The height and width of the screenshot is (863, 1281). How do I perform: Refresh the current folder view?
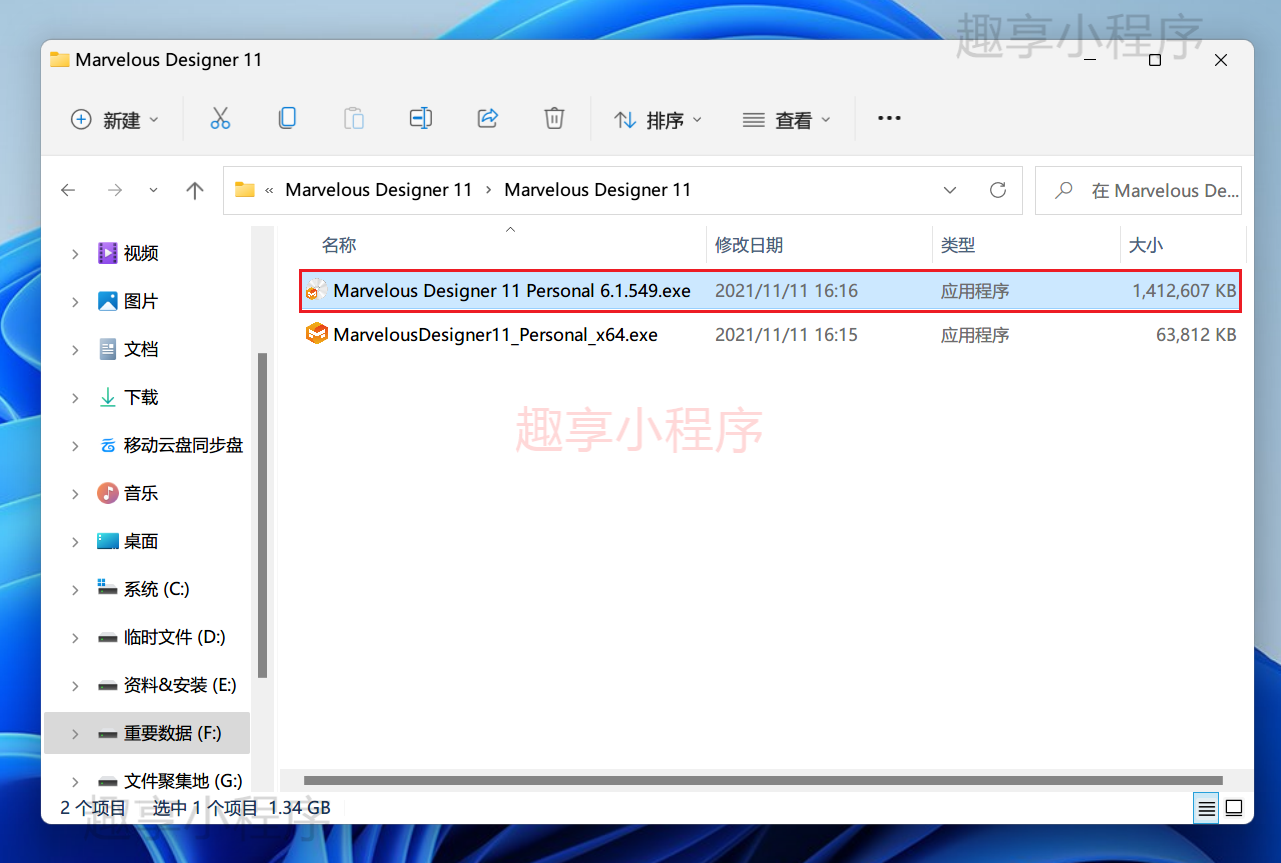click(x=997, y=190)
